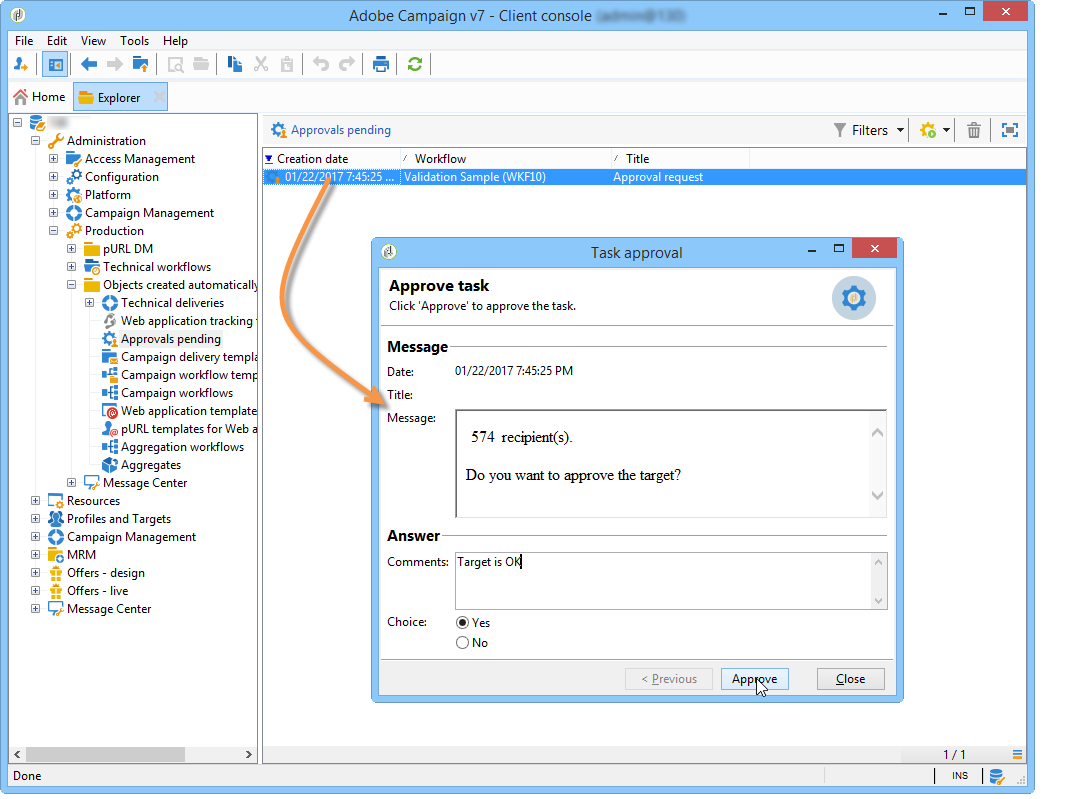Select the Yes radio button
1071x799 pixels.
click(x=462, y=622)
